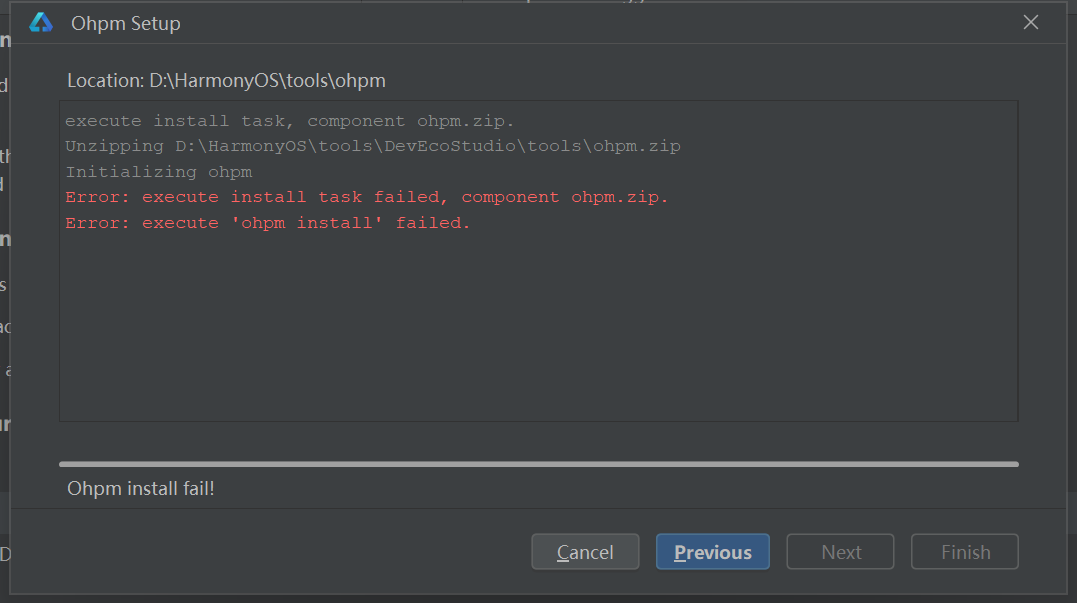This screenshot has height=603, width=1077.
Task: Click the install progress bar
Action: (538, 464)
